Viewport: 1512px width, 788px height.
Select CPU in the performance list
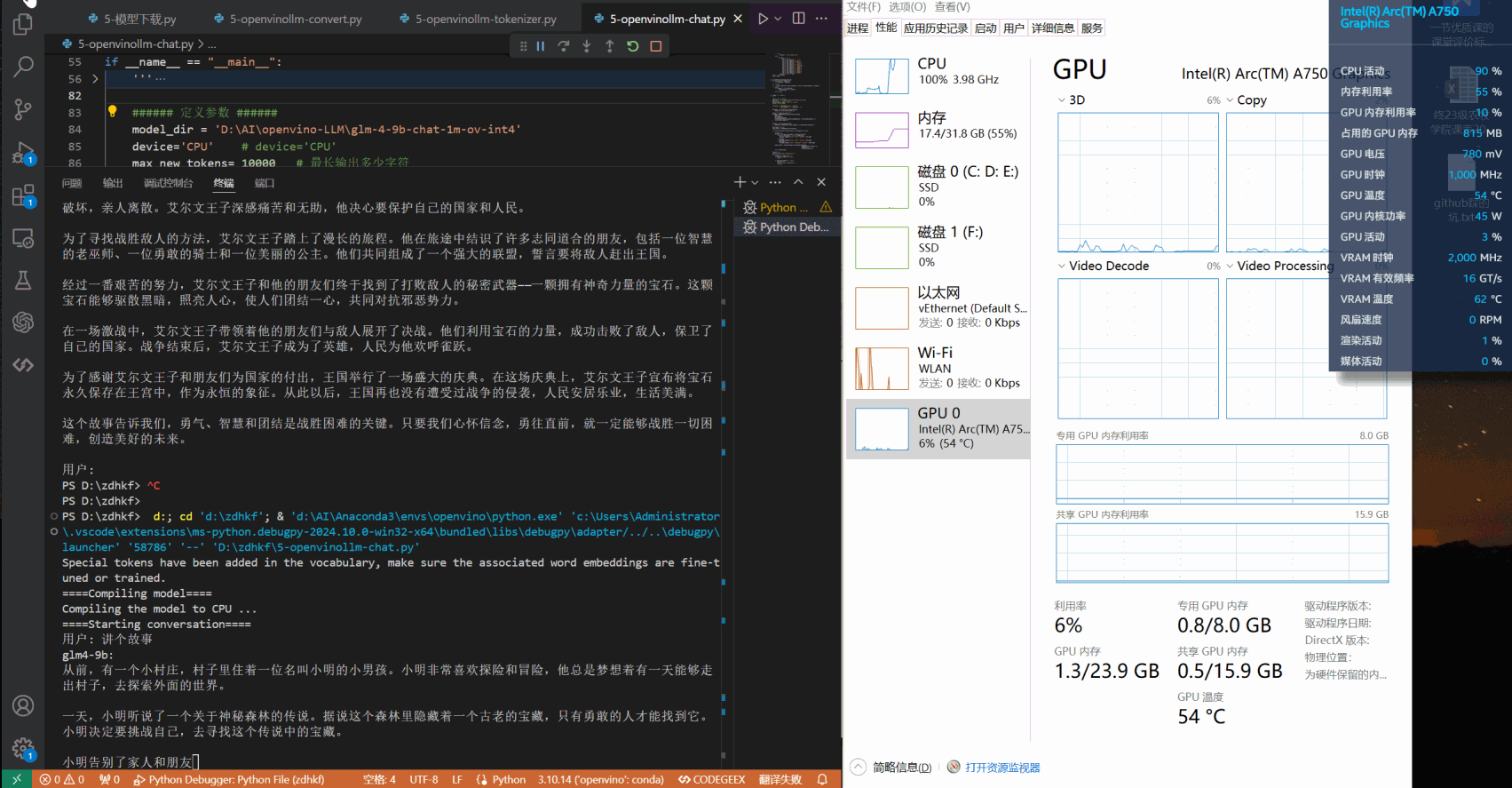(938, 76)
